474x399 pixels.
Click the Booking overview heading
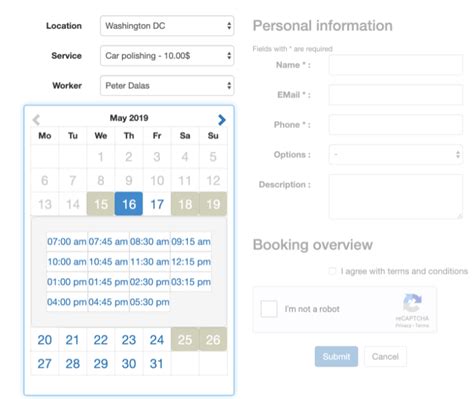pyautogui.click(x=313, y=245)
